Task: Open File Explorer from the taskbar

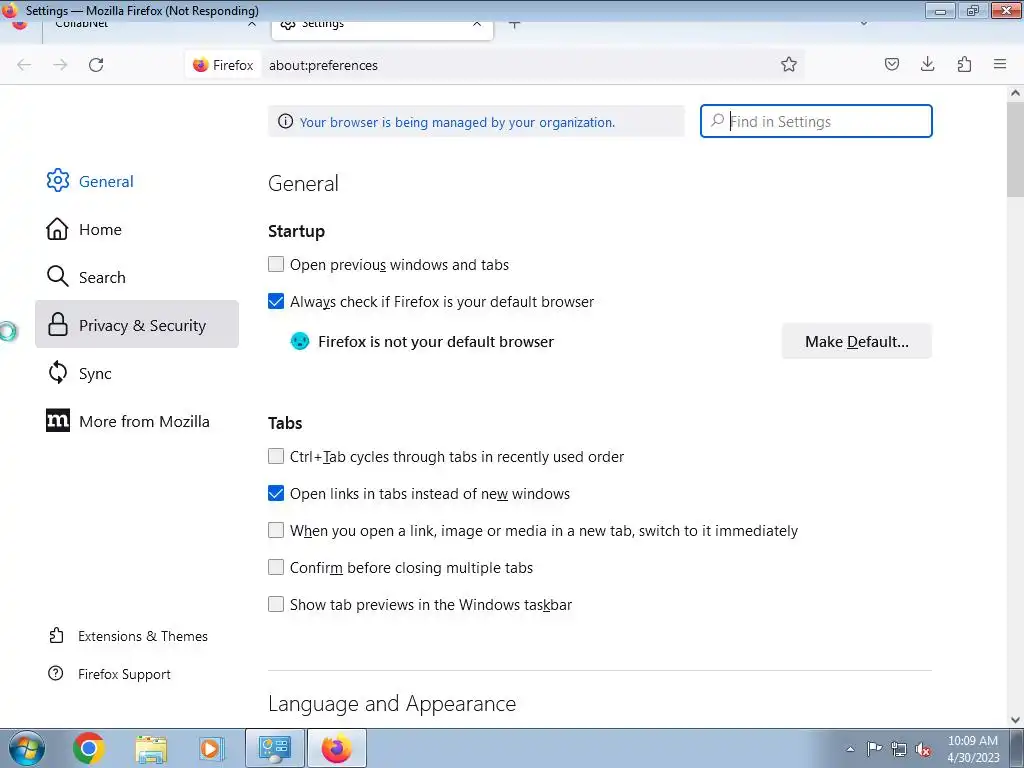Action: coord(151,749)
